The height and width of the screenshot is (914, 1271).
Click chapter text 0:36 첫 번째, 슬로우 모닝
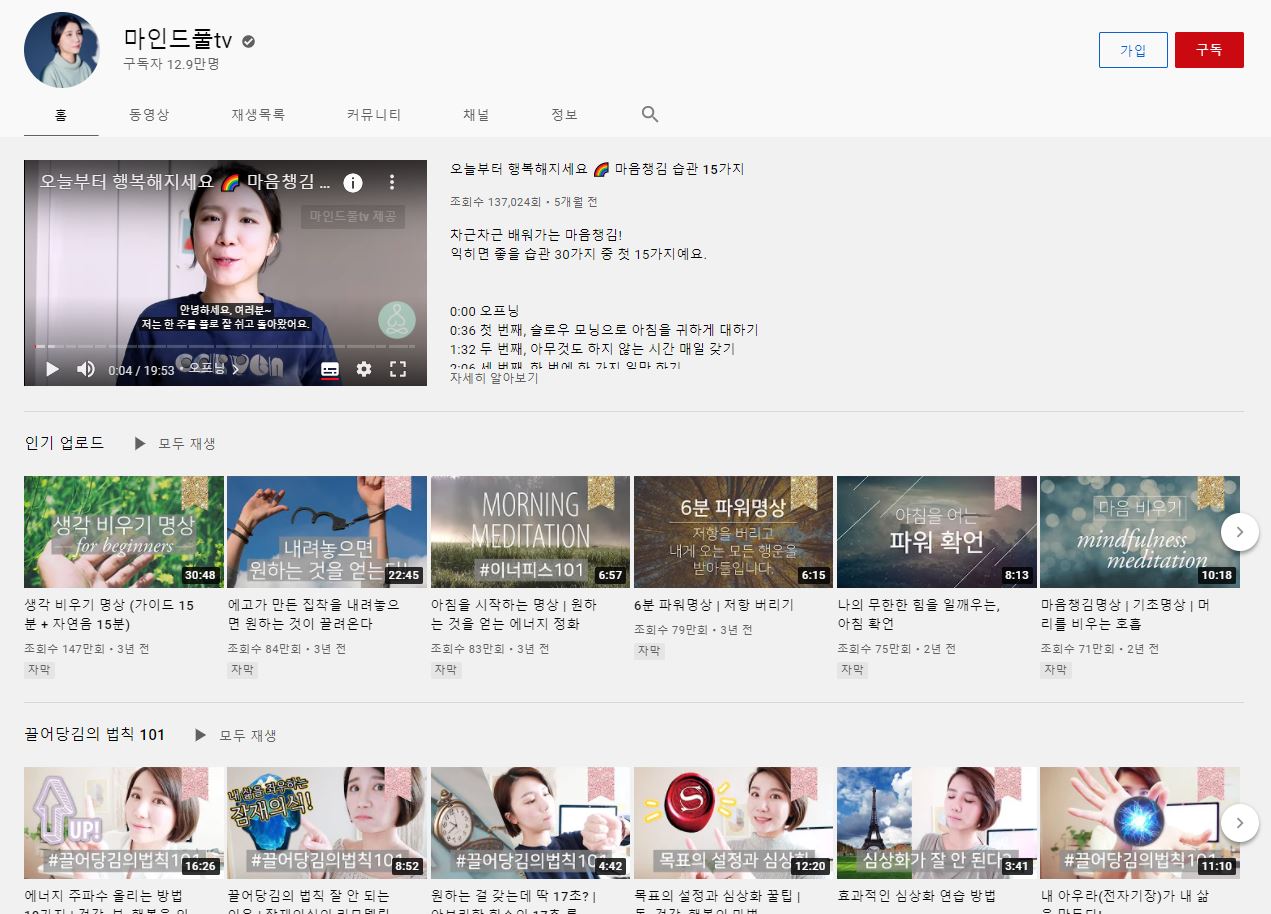[x=604, y=330]
